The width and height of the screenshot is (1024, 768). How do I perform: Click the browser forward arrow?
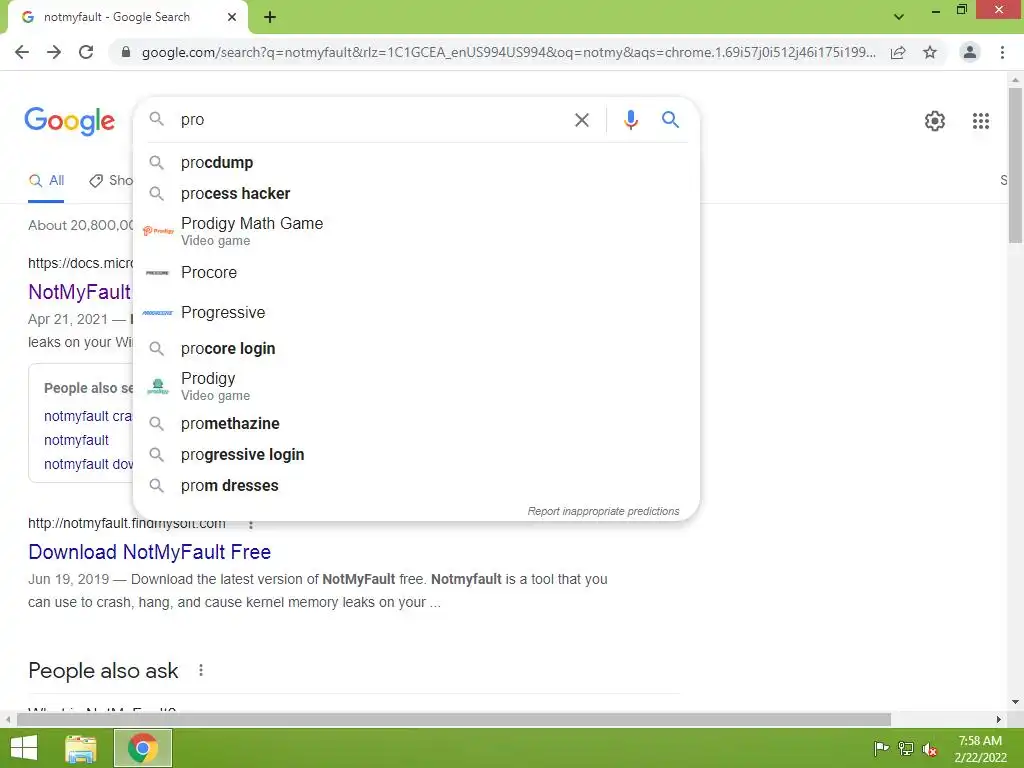[54, 52]
